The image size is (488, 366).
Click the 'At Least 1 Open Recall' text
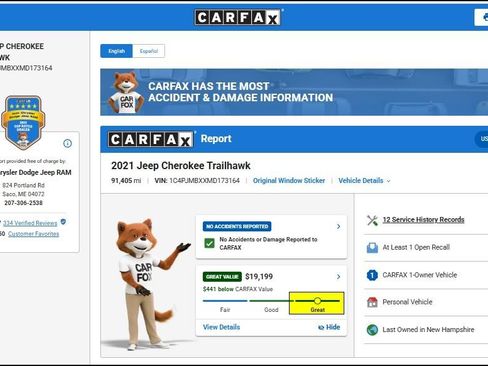point(416,247)
